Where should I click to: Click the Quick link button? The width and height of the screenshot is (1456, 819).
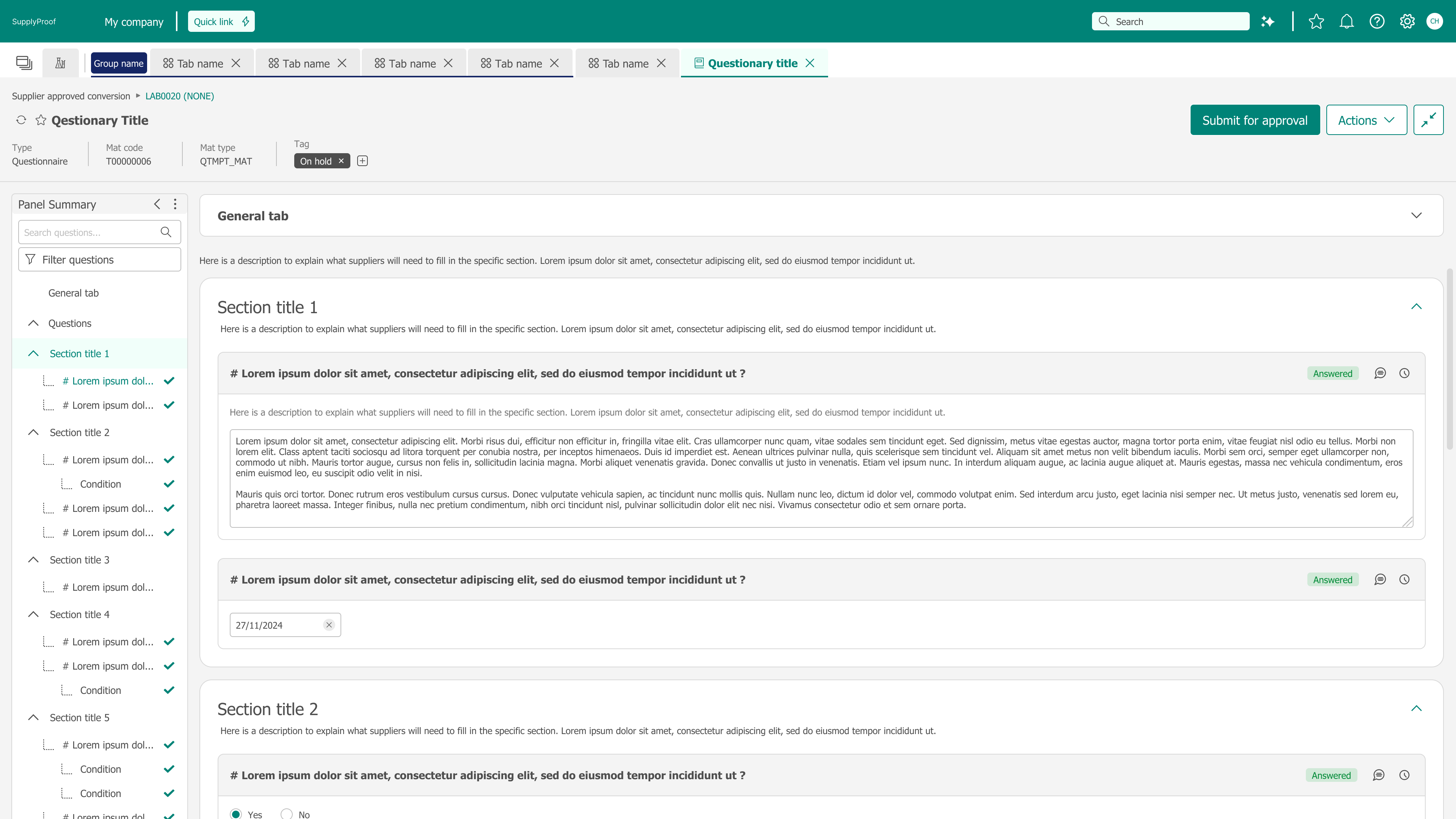click(221, 22)
